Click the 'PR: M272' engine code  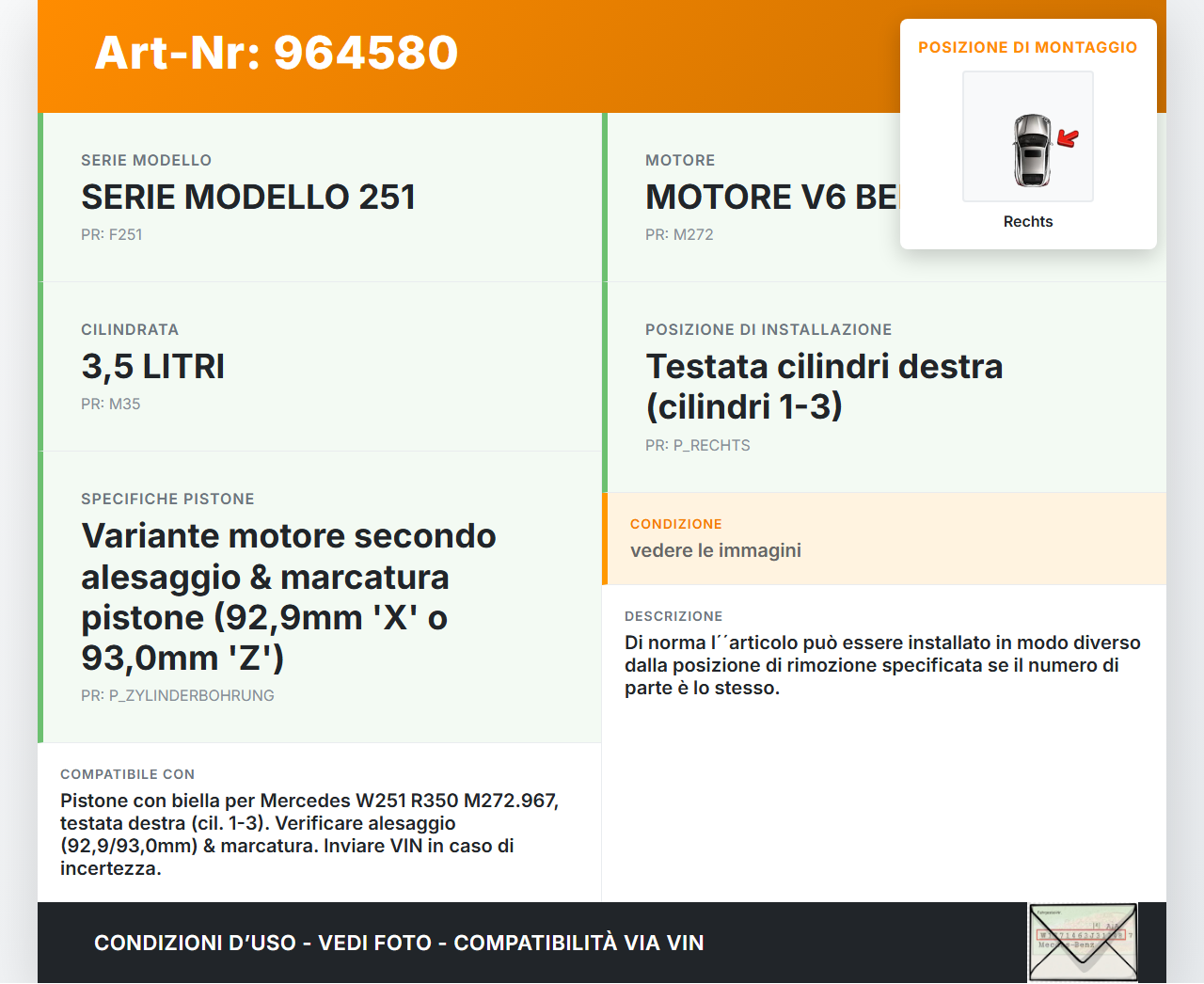coord(679,235)
